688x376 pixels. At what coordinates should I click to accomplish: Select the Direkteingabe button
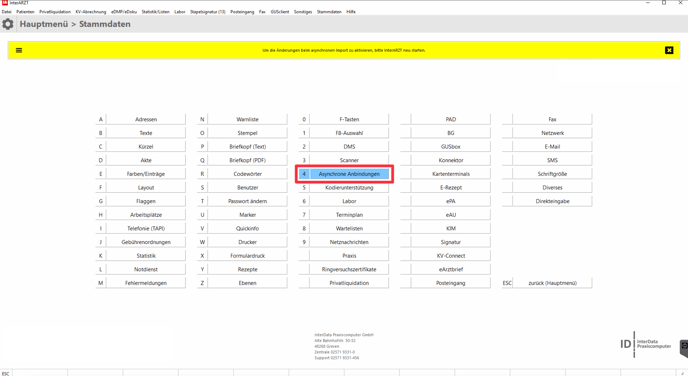552,201
